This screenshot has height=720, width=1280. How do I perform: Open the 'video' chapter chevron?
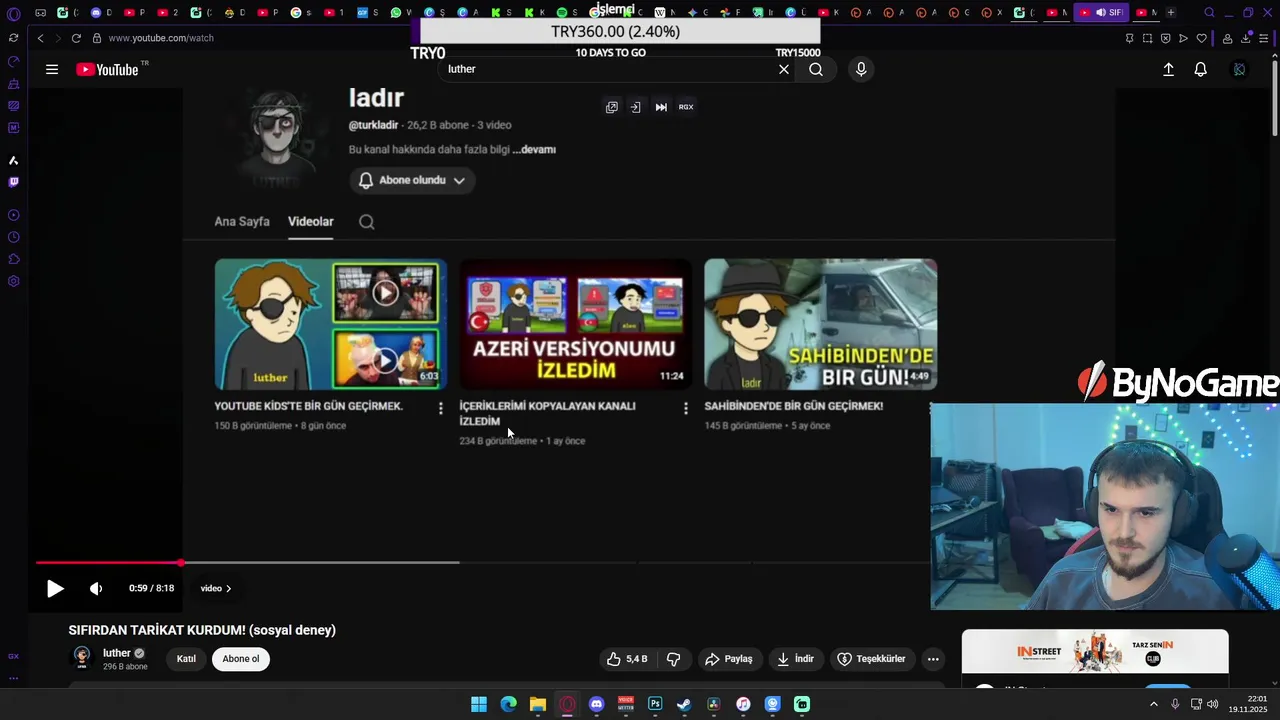pyautogui.click(x=216, y=589)
